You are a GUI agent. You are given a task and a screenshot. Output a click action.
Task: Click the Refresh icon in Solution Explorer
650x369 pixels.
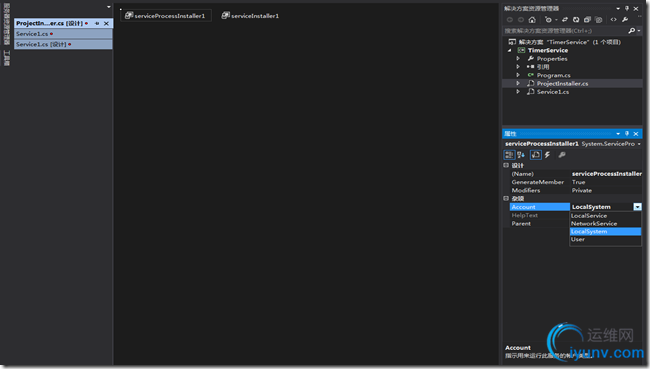(576, 19)
